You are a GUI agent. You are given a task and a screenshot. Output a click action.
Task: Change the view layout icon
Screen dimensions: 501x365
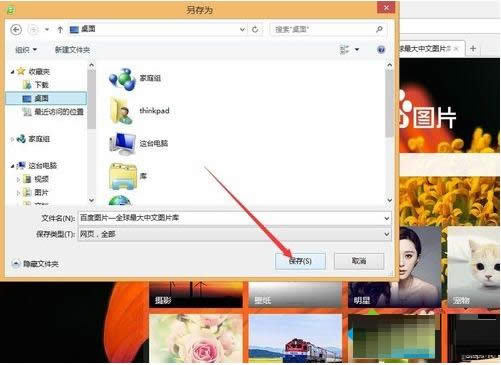344,50
